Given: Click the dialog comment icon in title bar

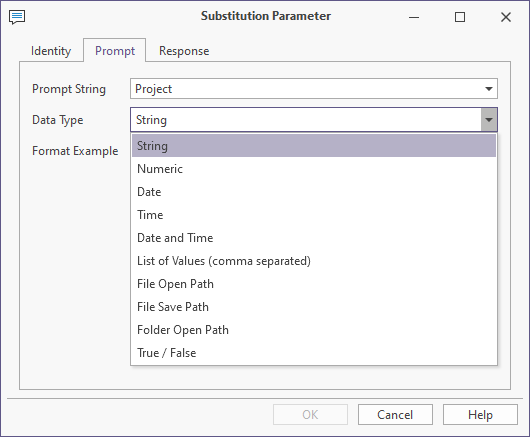Looking at the screenshot, I should (17, 17).
